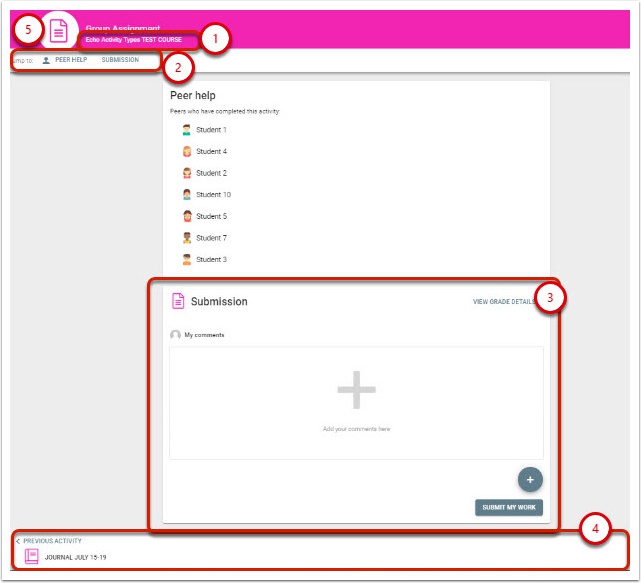Open View Grade Details link

[x=503, y=301]
